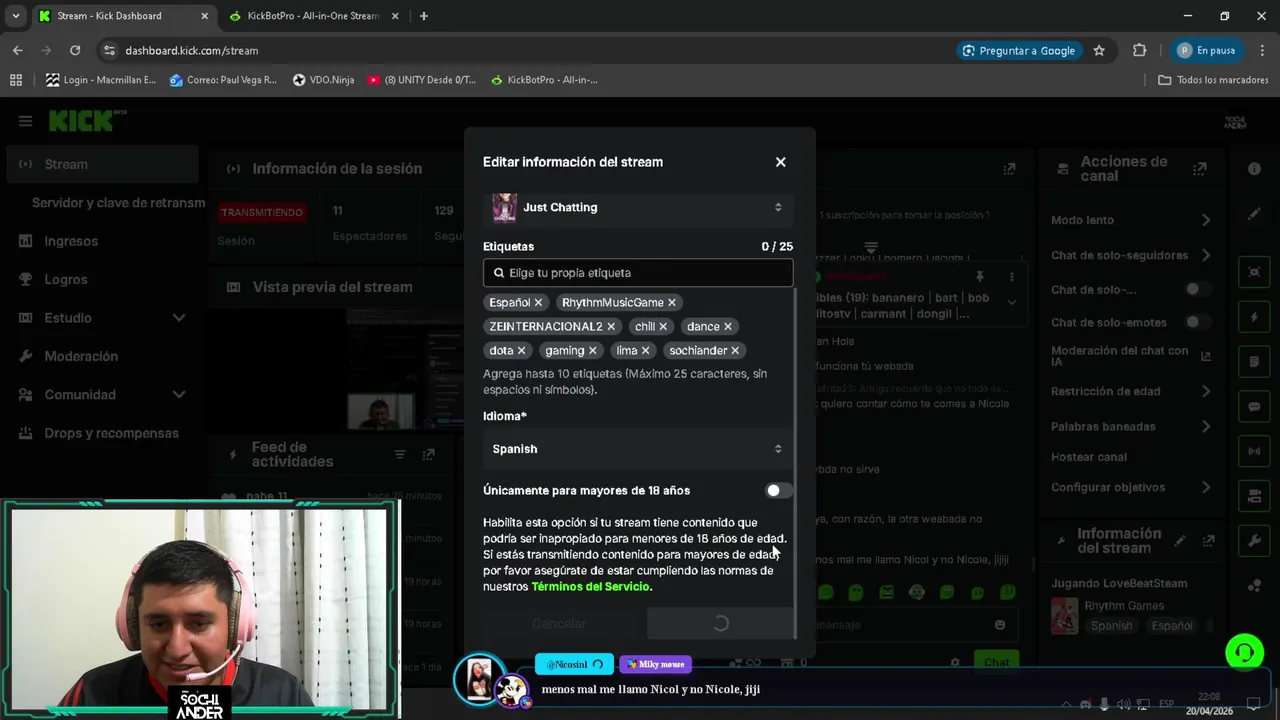
Task: Toggle Chat de solo-emotes switch
Action: point(1198,322)
